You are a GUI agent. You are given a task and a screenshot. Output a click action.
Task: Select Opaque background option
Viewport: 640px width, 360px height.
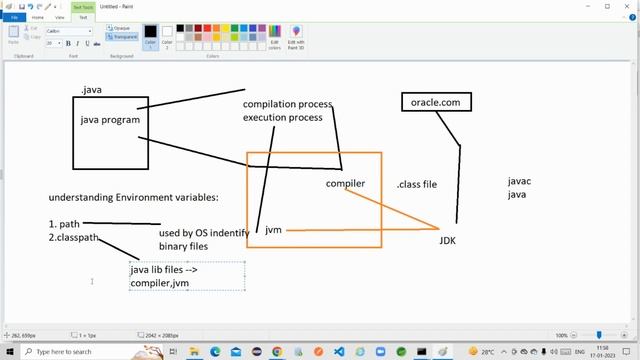[118, 28]
